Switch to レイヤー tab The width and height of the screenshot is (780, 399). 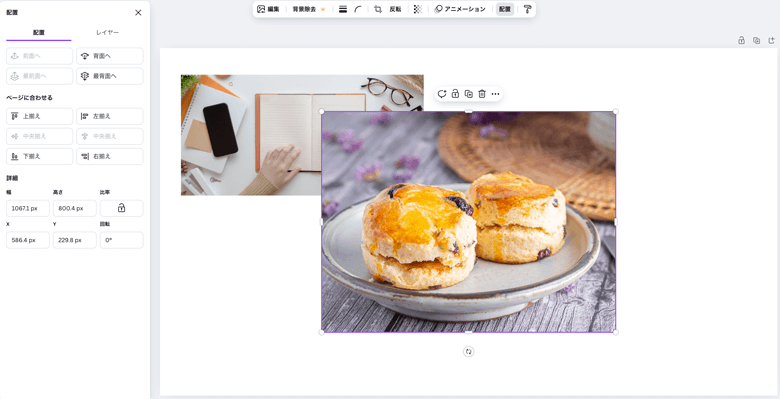pos(107,32)
